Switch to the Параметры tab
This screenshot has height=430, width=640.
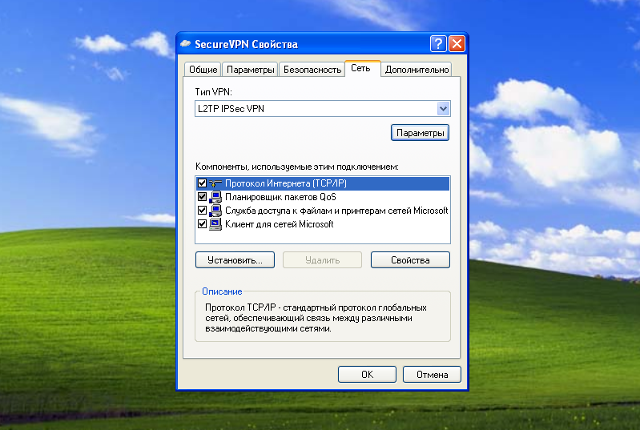click(250, 69)
